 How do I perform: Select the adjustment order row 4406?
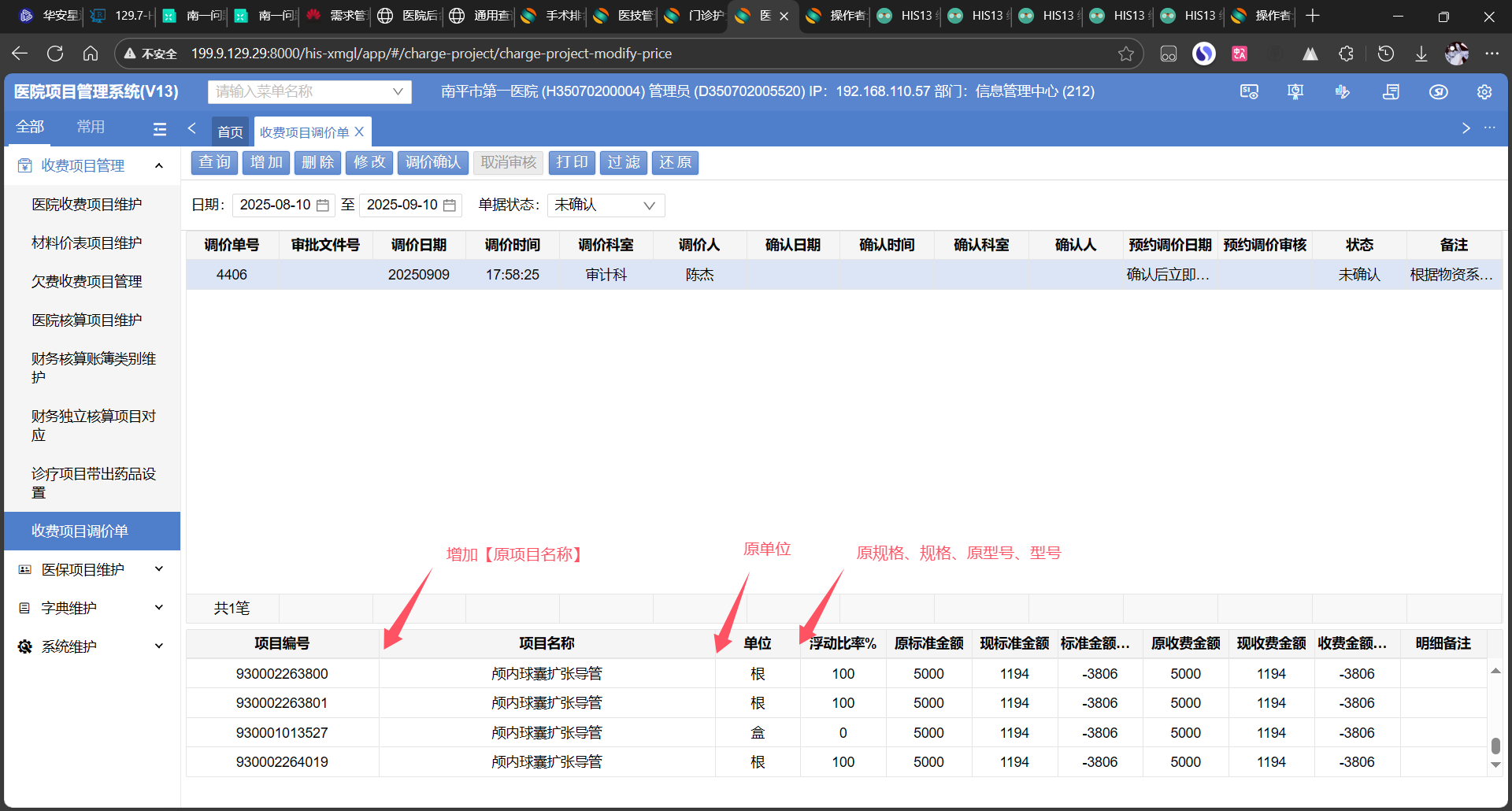tap(844, 275)
